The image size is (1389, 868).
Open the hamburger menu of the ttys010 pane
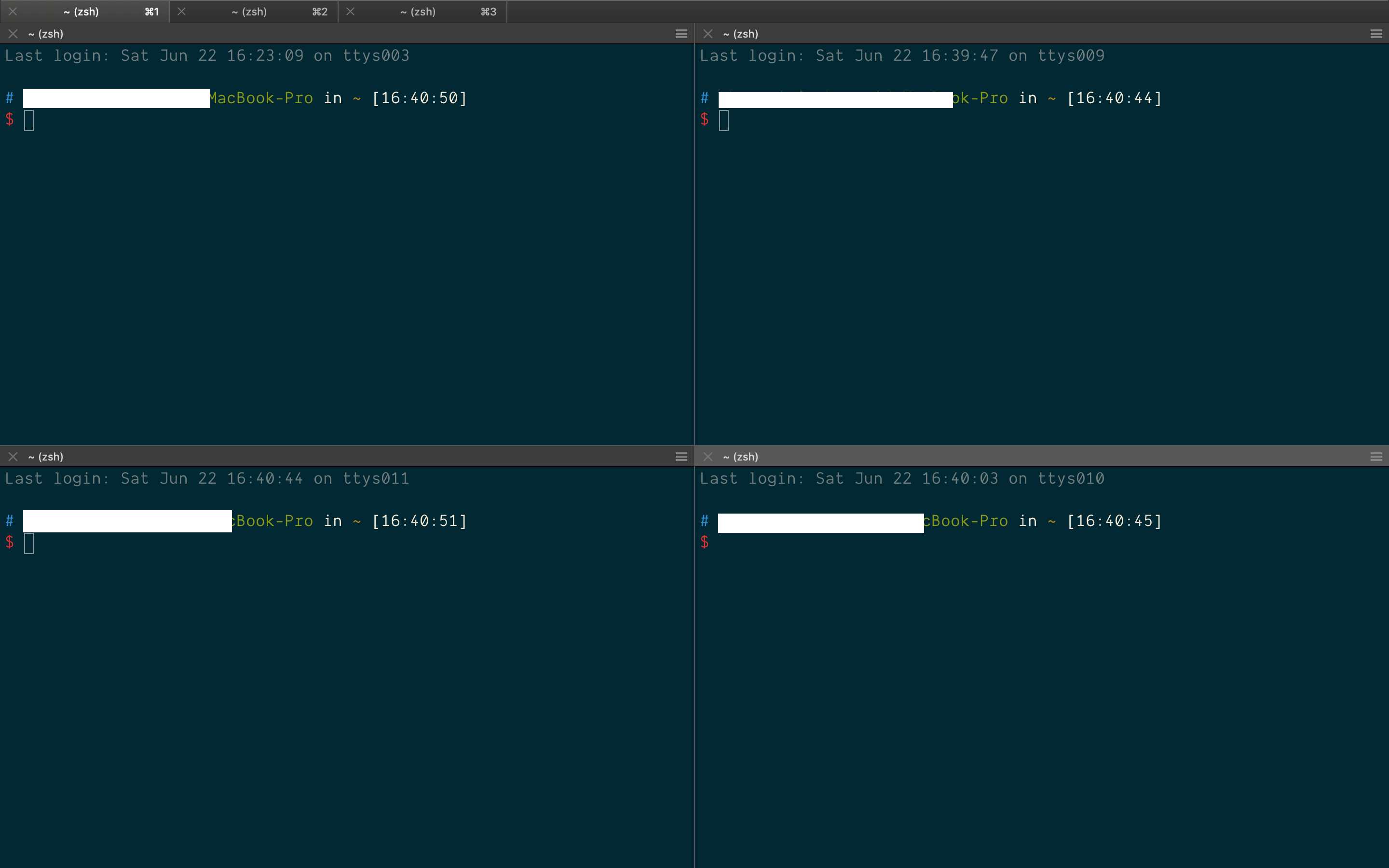point(1376,456)
